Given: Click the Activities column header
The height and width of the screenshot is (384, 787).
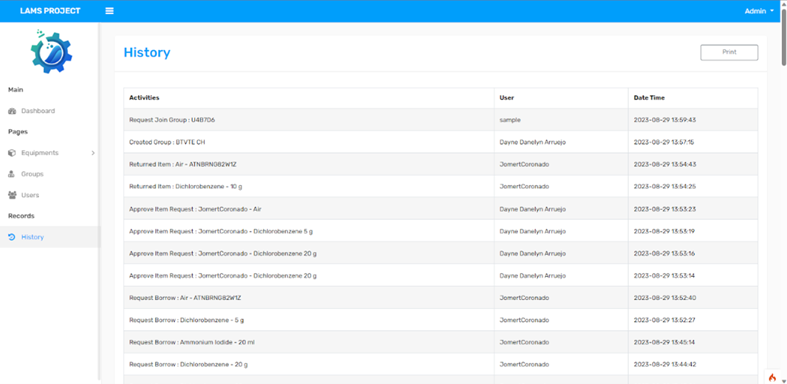Looking at the screenshot, I should pyautogui.click(x=145, y=98).
